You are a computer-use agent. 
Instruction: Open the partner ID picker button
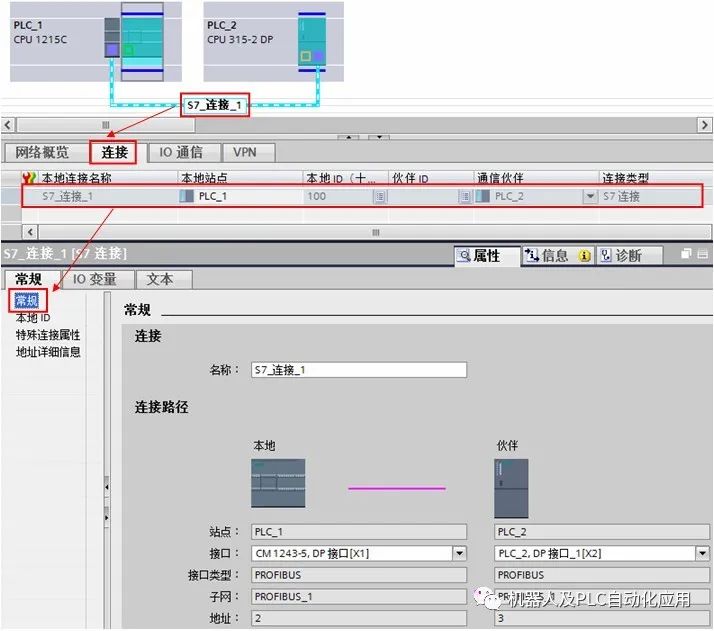465,197
